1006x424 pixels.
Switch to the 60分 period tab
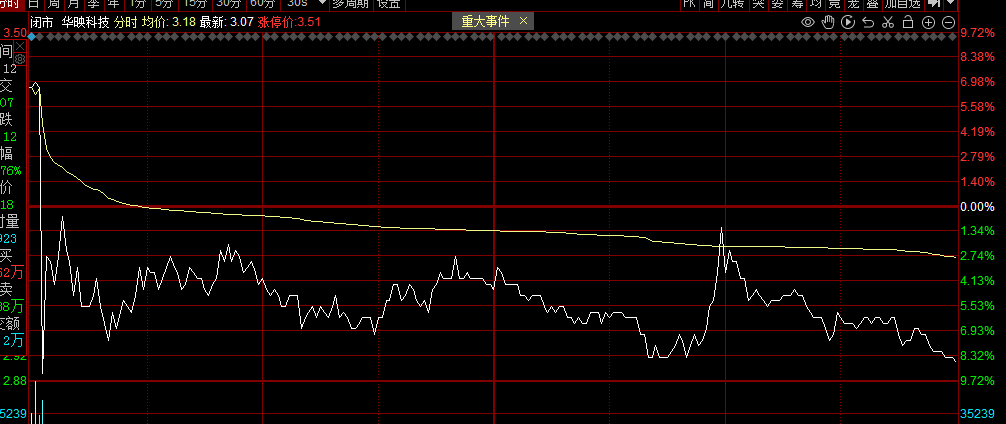[x=263, y=4]
